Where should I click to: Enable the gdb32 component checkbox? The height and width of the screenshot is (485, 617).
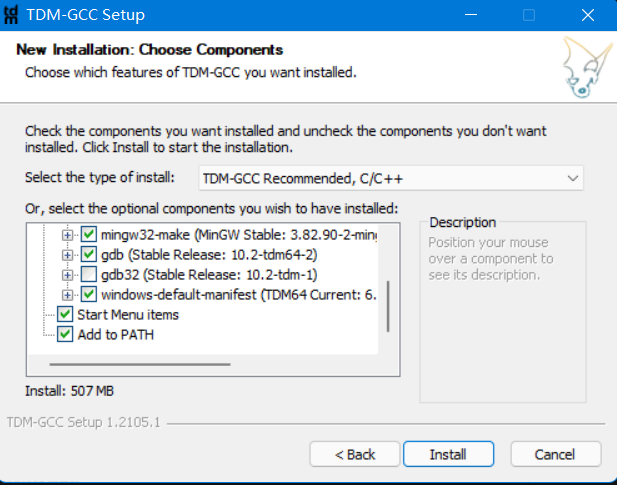tap(88, 275)
